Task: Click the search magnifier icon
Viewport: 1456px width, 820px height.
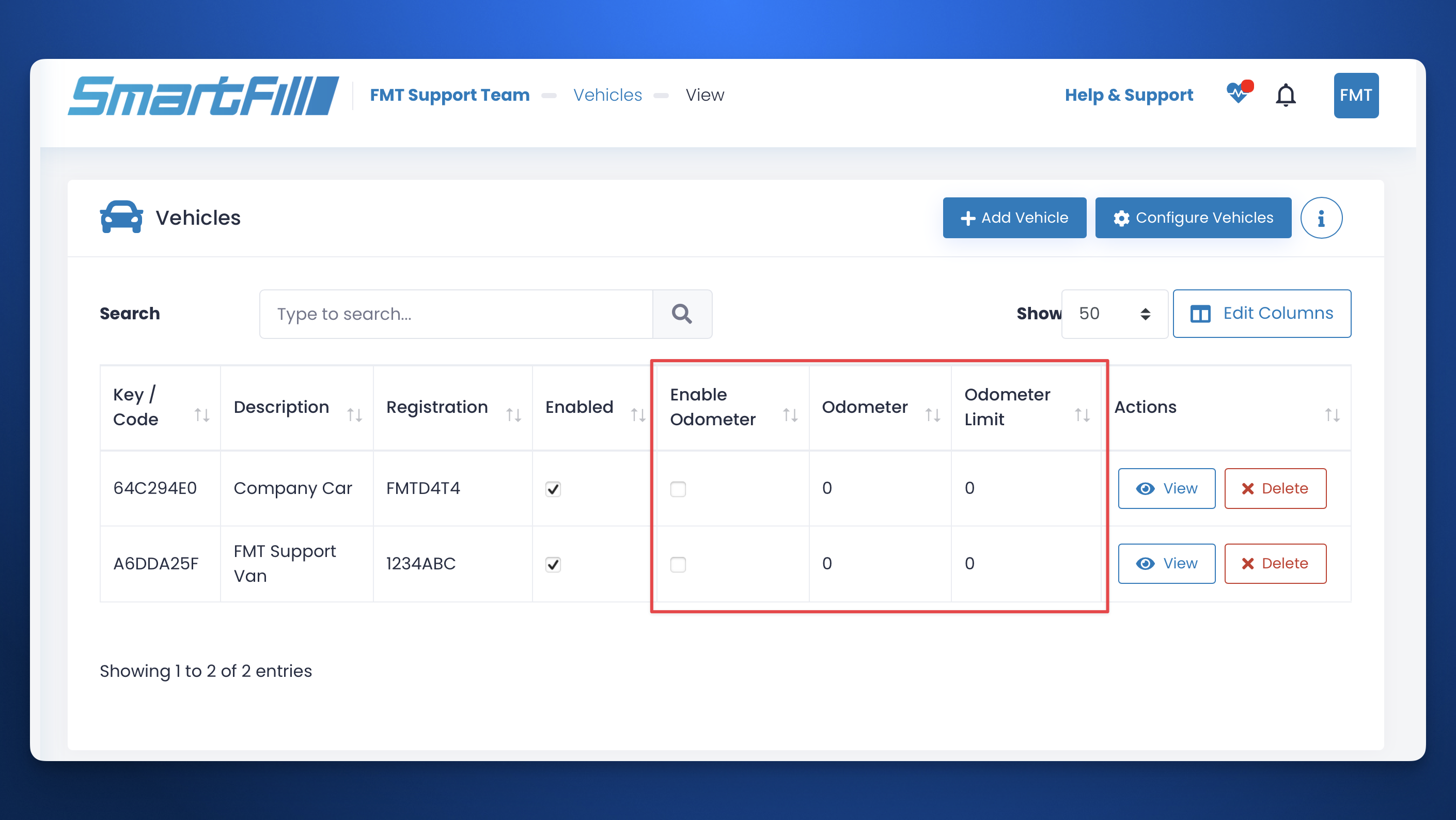Action: 682,314
